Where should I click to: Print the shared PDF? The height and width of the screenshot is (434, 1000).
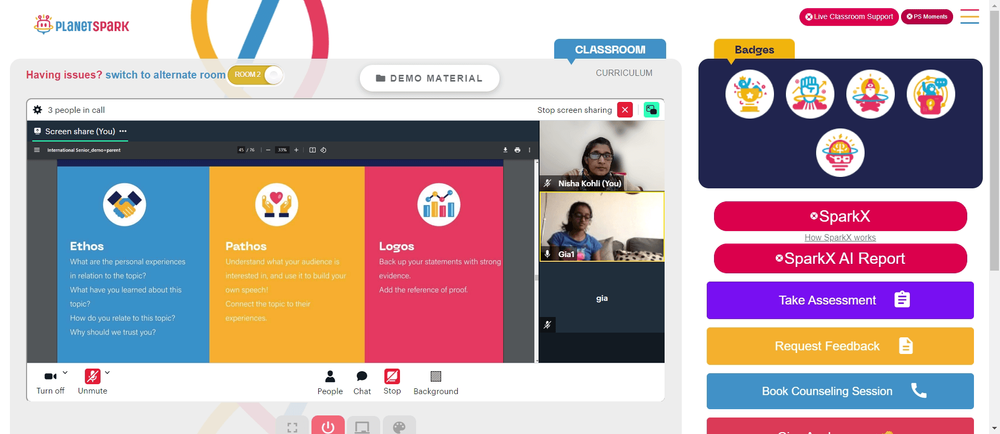point(517,150)
